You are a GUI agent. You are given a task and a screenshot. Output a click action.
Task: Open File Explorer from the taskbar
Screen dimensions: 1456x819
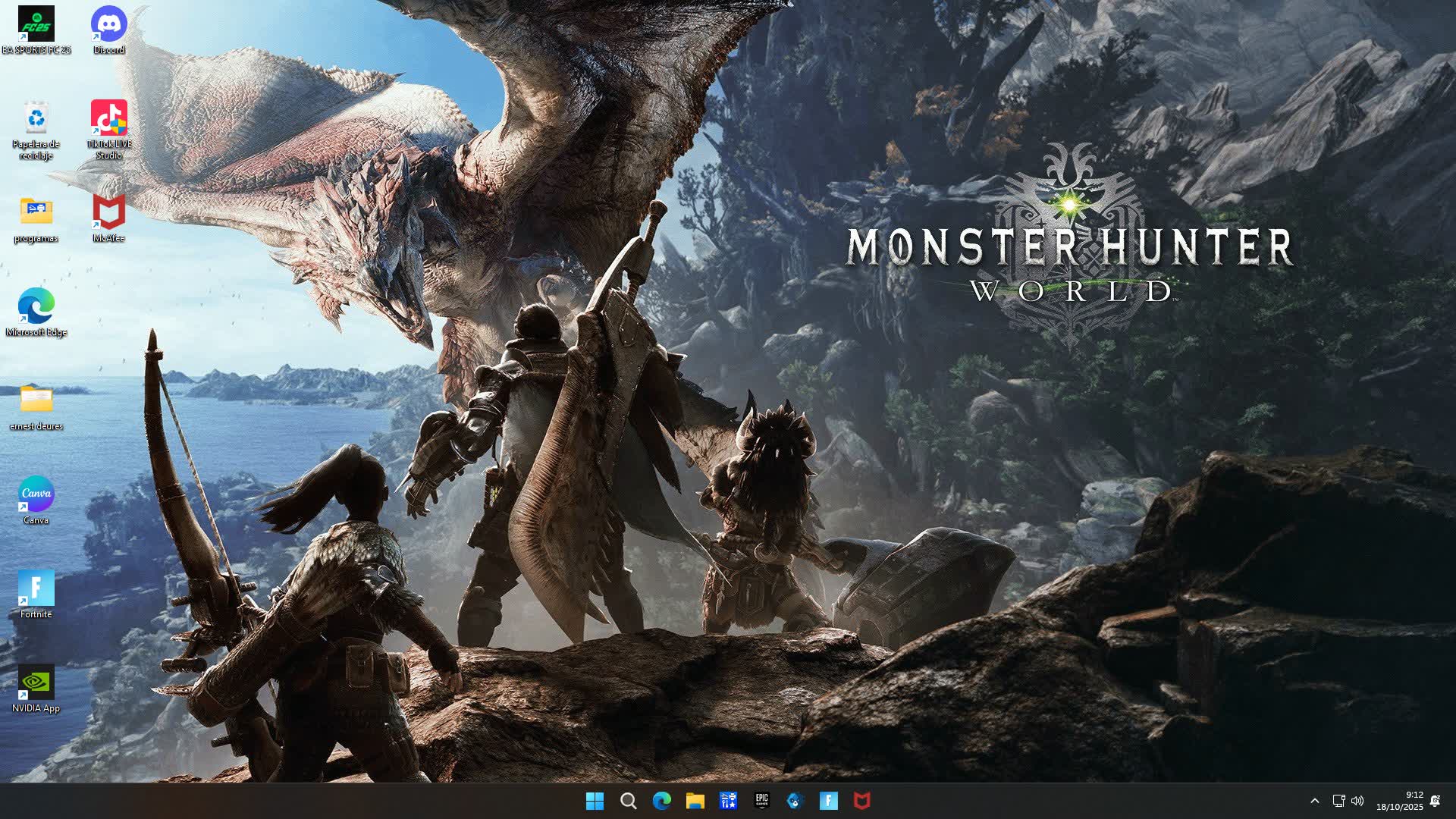tap(695, 801)
